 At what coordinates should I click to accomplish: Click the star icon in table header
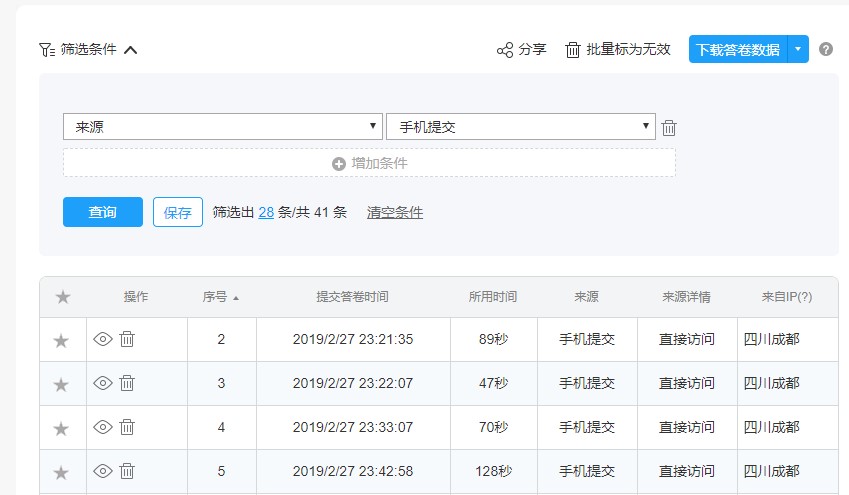(x=63, y=297)
